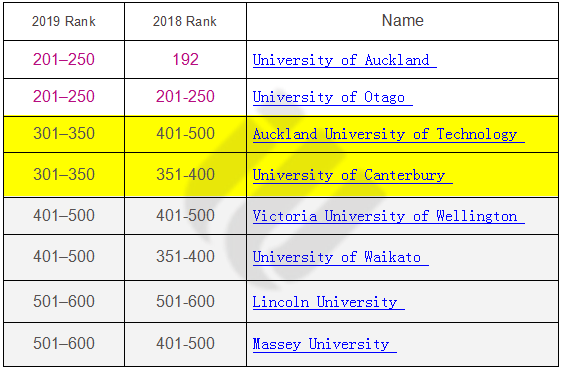The height and width of the screenshot is (371, 562).
Task: Open the University of Canterbury link
Action: tap(353, 175)
